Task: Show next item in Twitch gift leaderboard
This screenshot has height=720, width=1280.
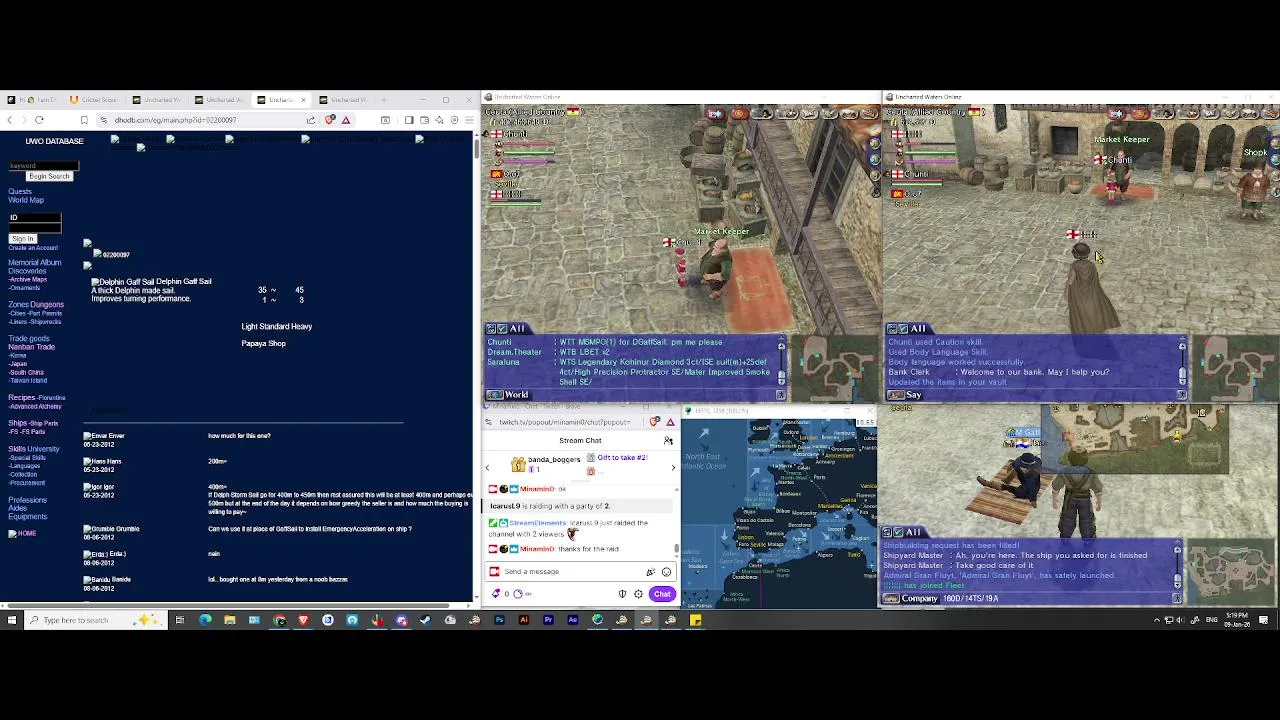Action: [x=673, y=468]
